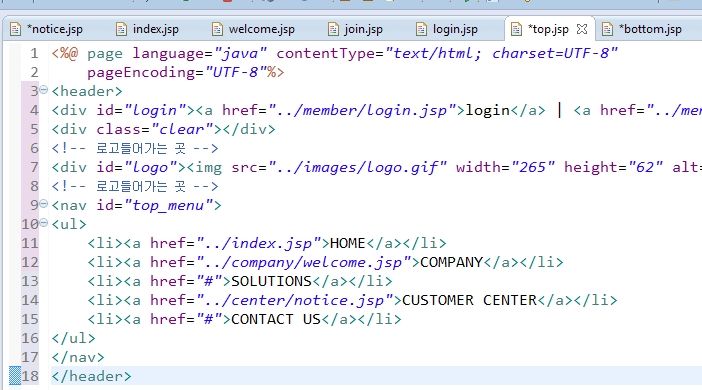Viewport: 702px width, 390px height.
Task: Click line number 18 in the gutter
Action: [30, 376]
